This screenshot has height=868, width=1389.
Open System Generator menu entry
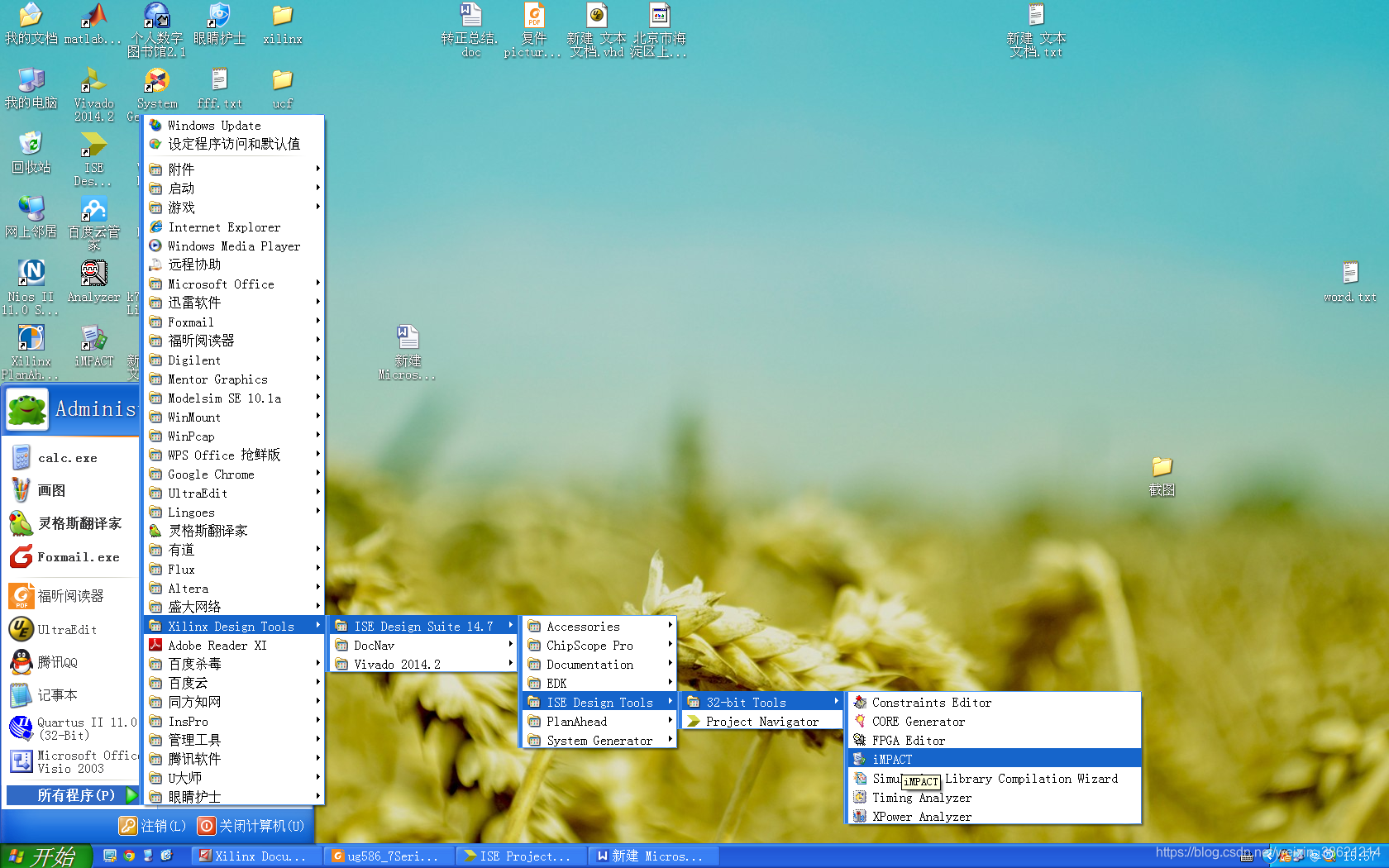pyautogui.click(x=599, y=740)
